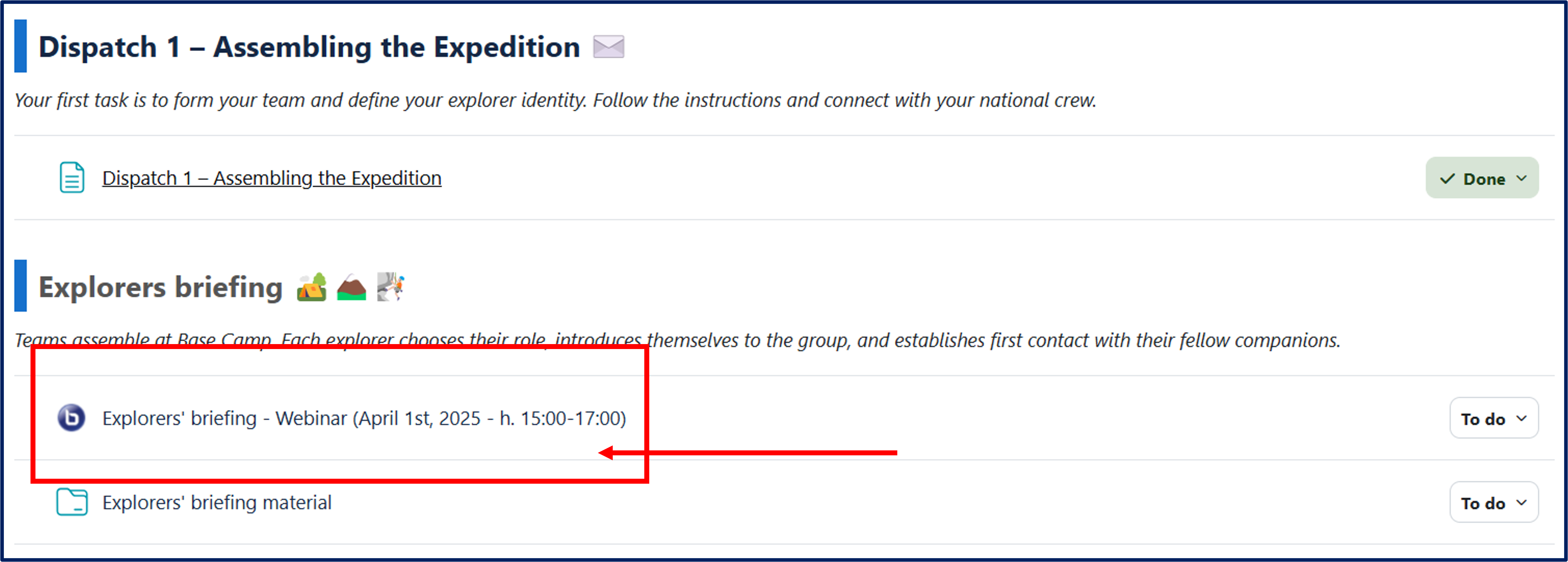Expand the briefing material To do dropdown chevron
This screenshot has height=562, width=1568.
click(x=1522, y=502)
